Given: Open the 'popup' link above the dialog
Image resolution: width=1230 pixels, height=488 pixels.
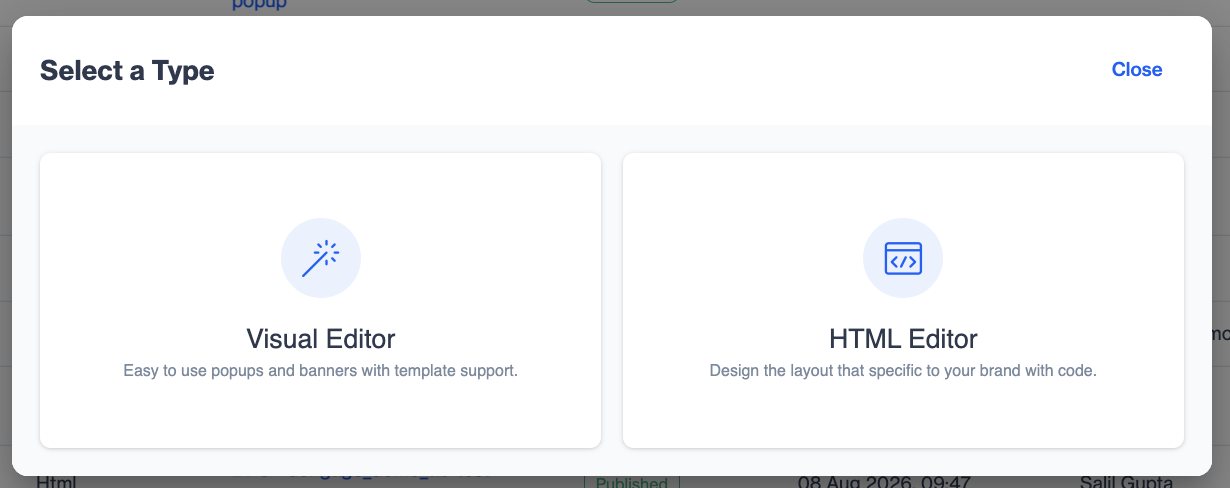Looking at the screenshot, I should [x=260, y=5].
